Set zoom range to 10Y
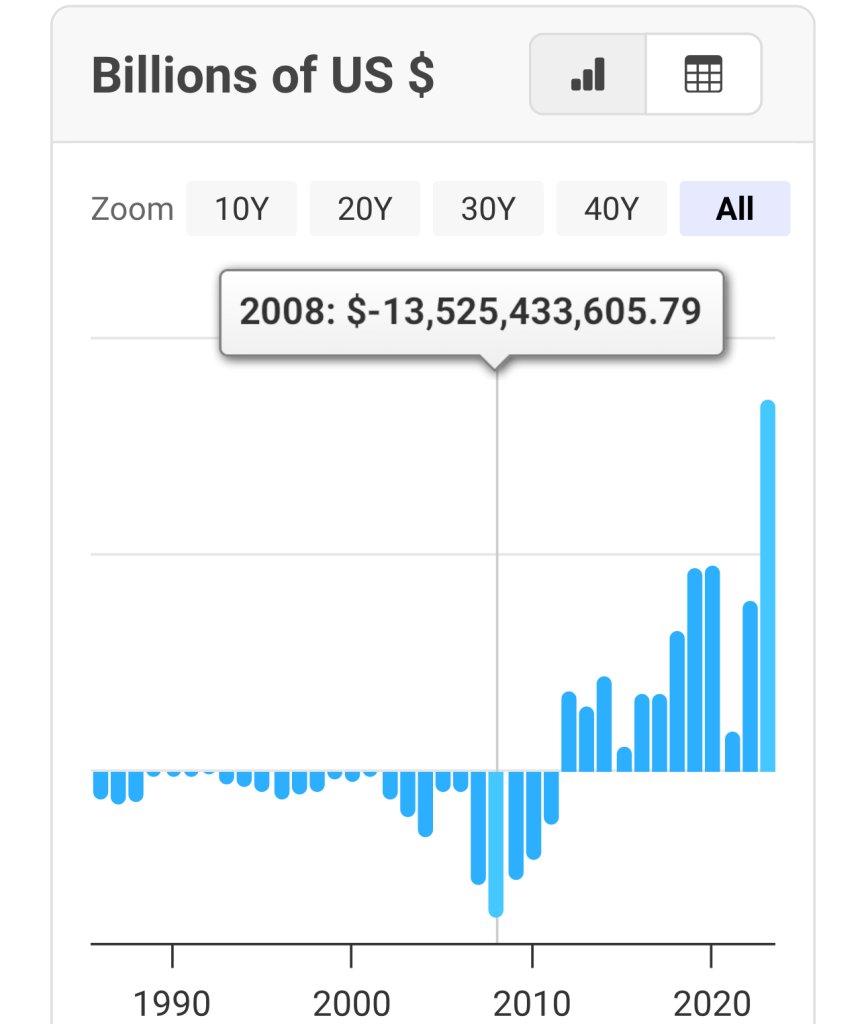The height and width of the screenshot is (1024, 866). (241, 209)
